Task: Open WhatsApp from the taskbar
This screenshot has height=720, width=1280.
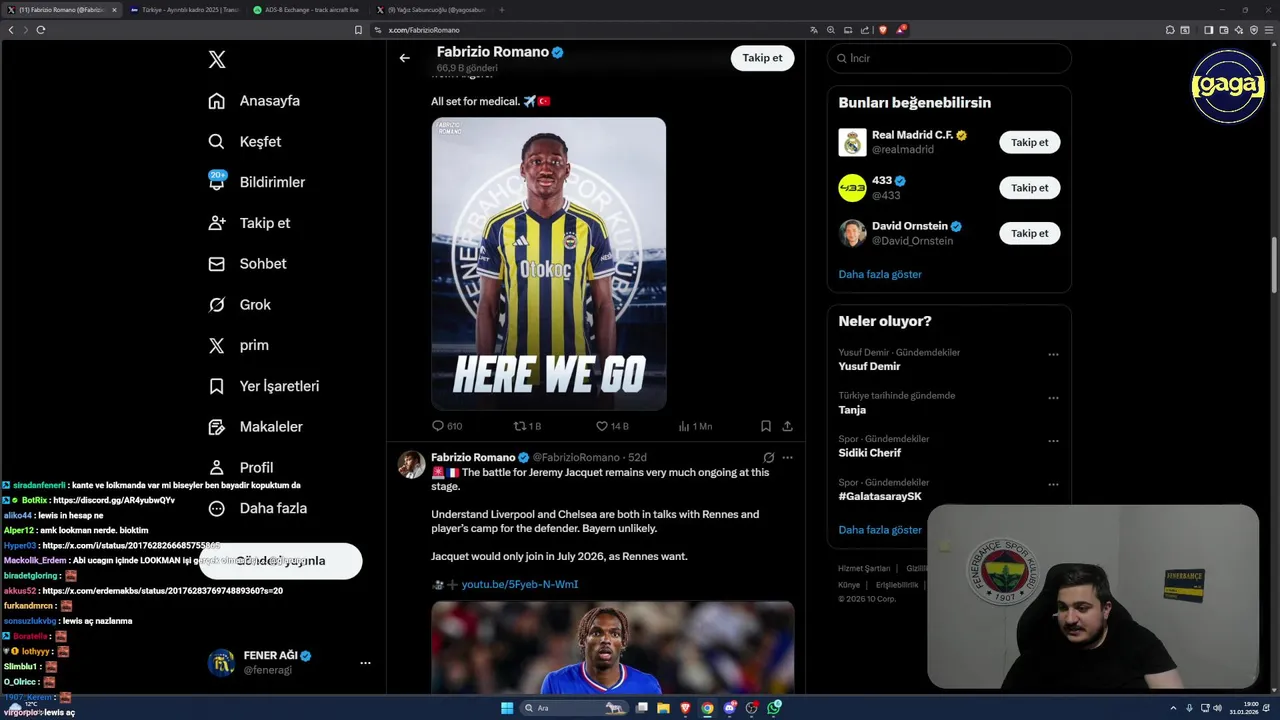Action: (x=774, y=708)
